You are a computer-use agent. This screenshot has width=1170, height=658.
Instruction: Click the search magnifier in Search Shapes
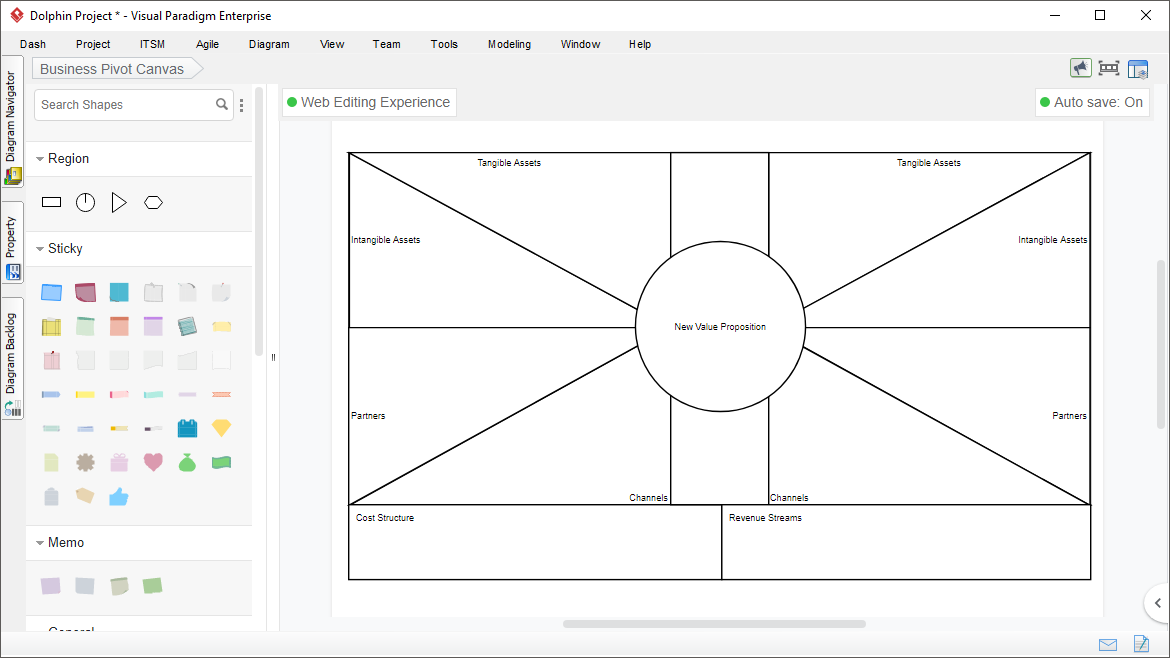click(x=222, y=104)
